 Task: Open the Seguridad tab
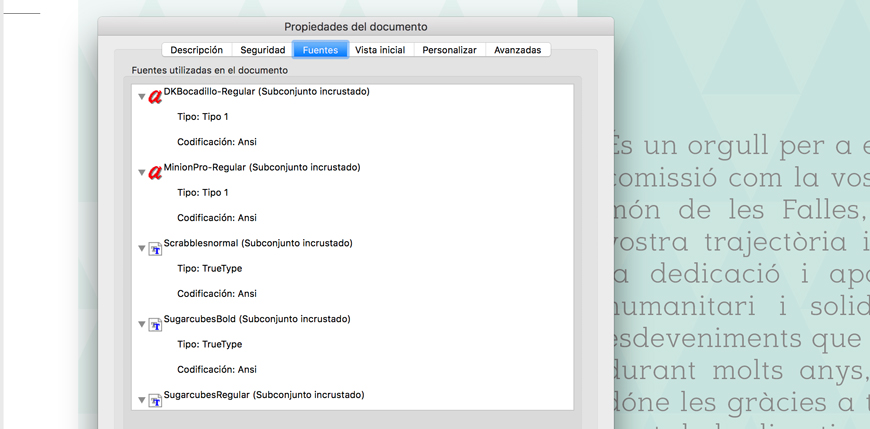coord(262,50)
